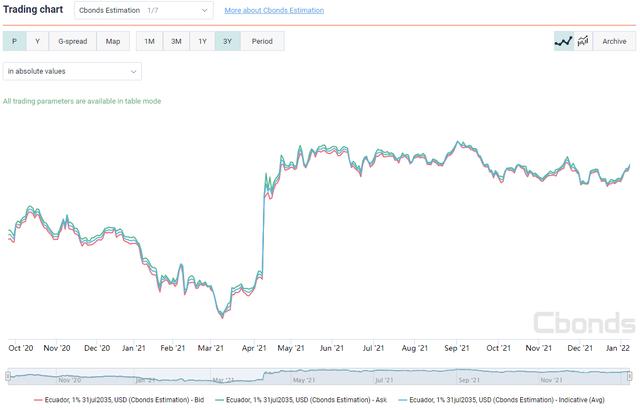The height and width of the screenshot is (410, 640).
Task: Choose a custom Period
Action: pos(262,41)
